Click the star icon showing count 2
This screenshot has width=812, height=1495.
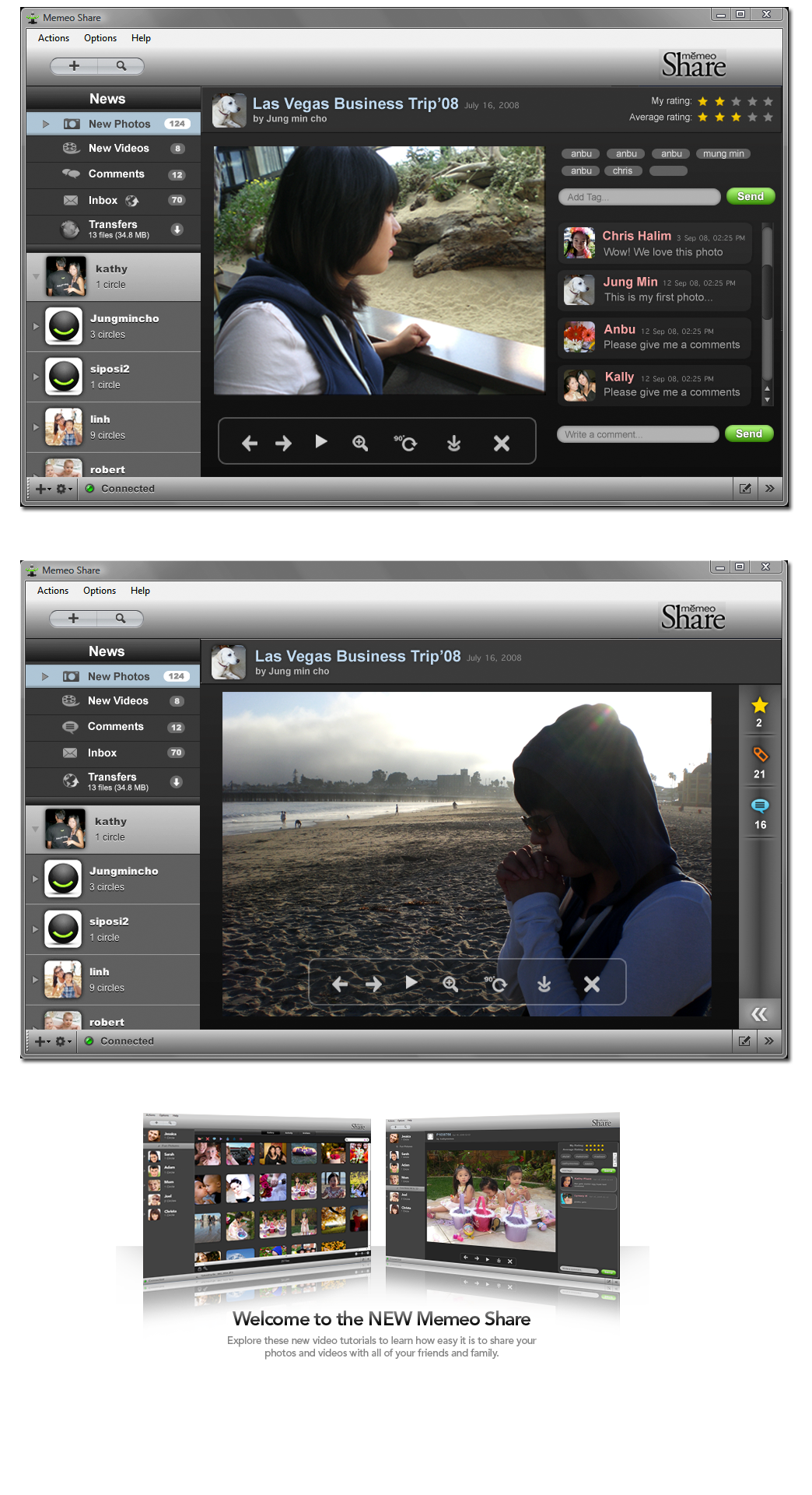point(759,706)
